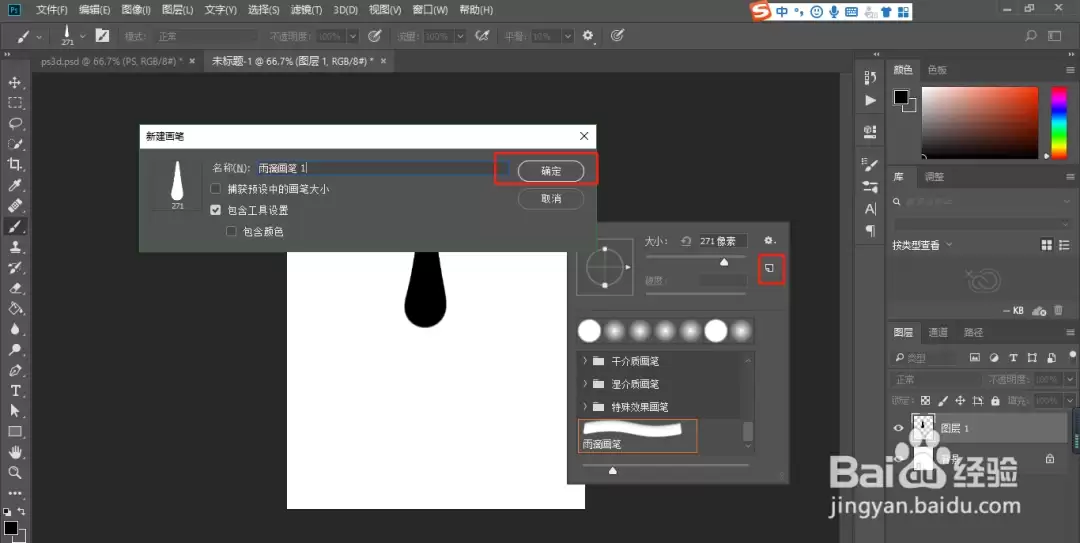This screenshot has height=543, width=1080.
Task: Switch to the 通道 tab
Action: tap(938, 332)
